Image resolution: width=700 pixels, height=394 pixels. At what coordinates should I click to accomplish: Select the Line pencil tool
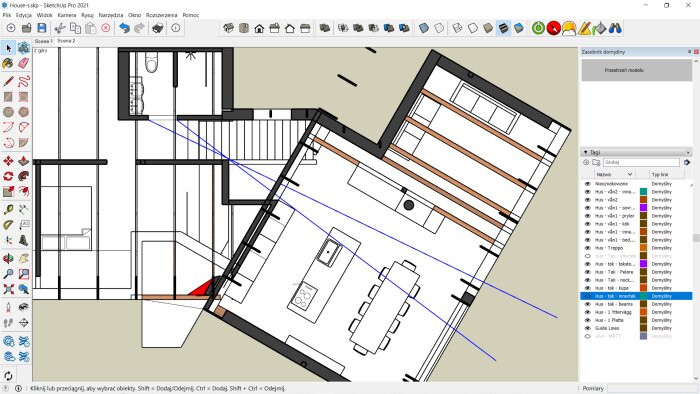[x=8, y=81]
